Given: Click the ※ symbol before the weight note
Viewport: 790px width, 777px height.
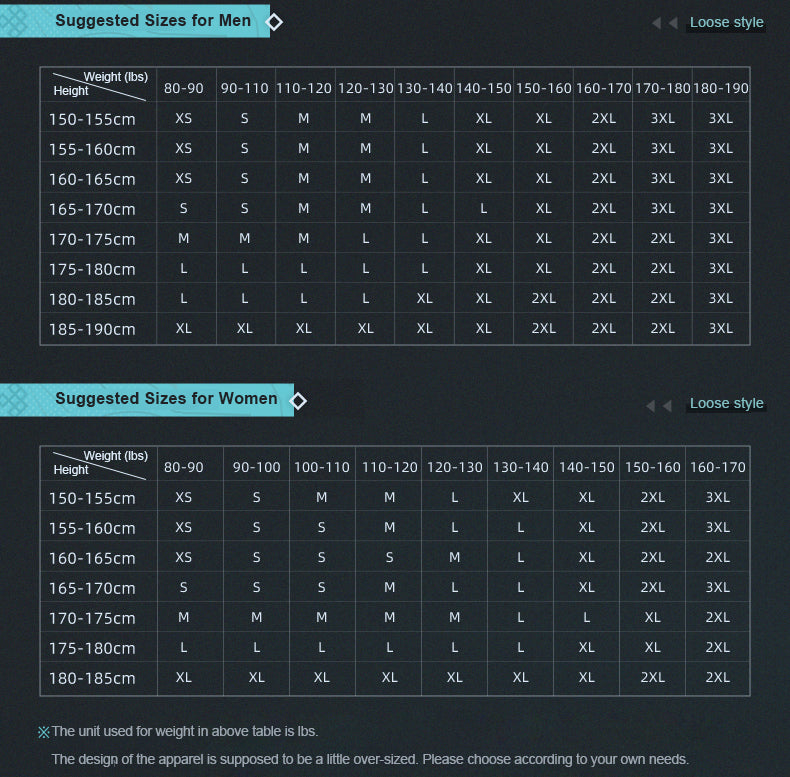Looking at the screenshot, I should pos(43,732).
